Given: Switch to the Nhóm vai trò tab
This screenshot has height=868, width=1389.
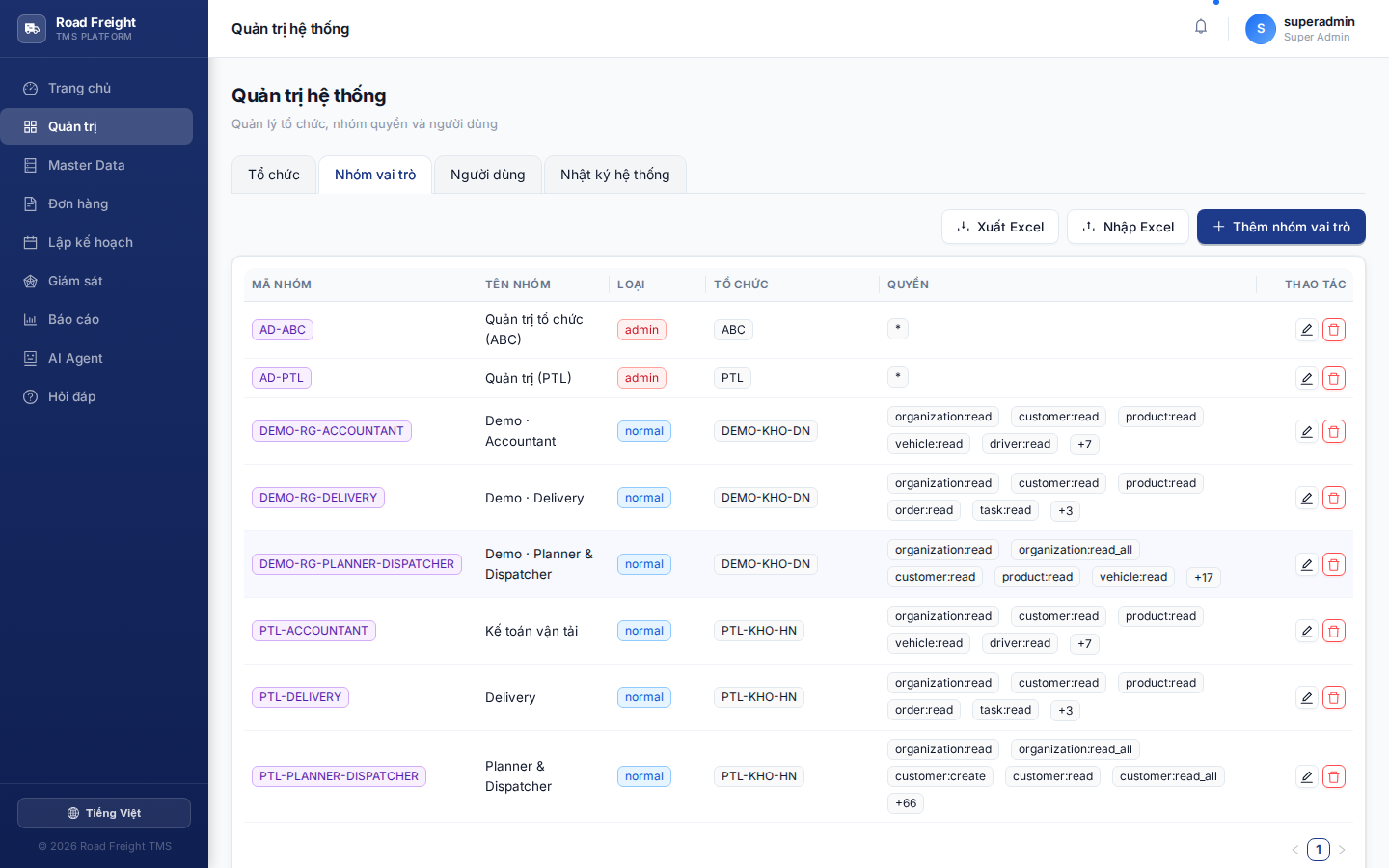Looking at the screenshot, I should tap(375, 175).
